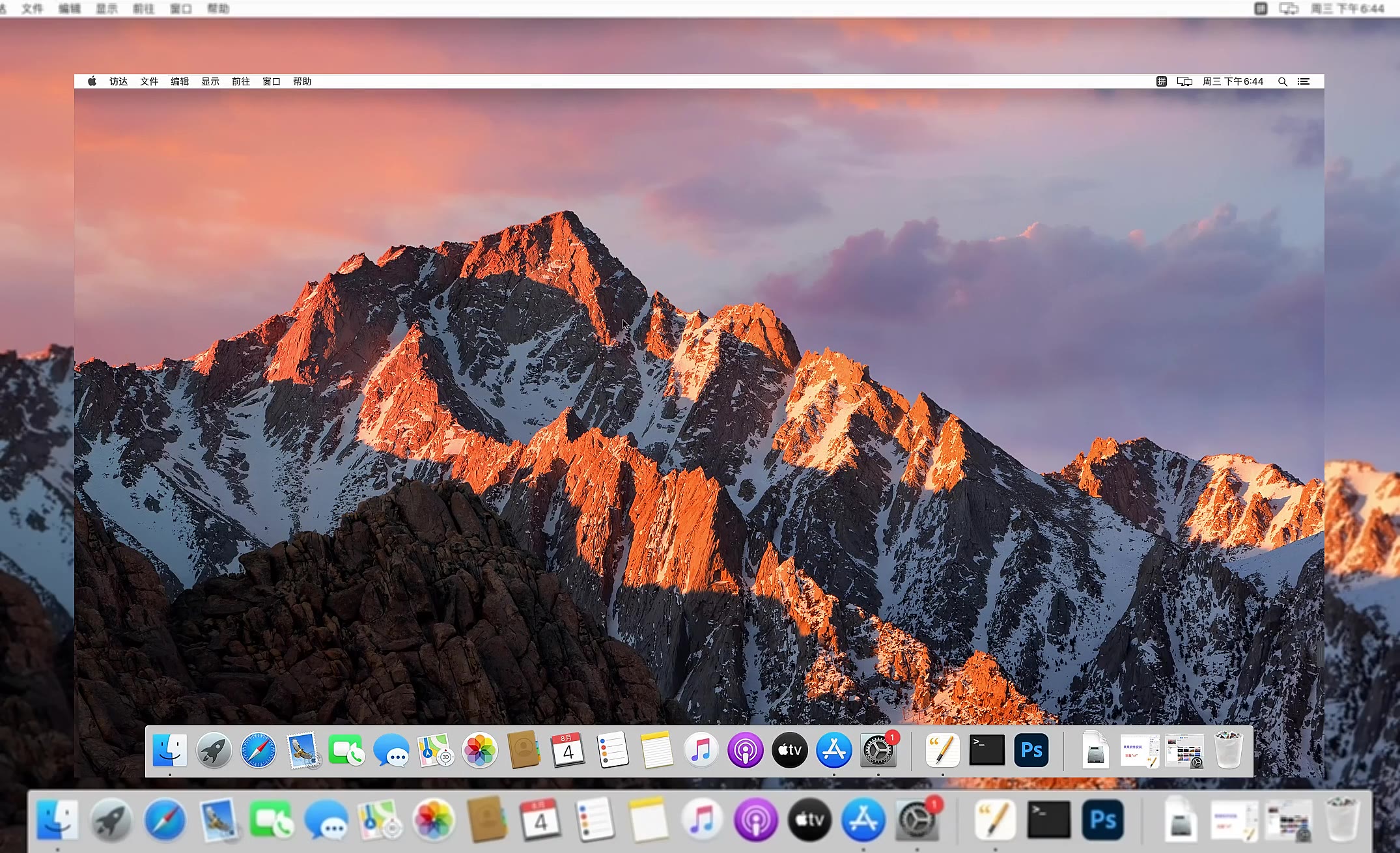
Task: Open Notification Center list icon
Action: [x=1304, y=82]
